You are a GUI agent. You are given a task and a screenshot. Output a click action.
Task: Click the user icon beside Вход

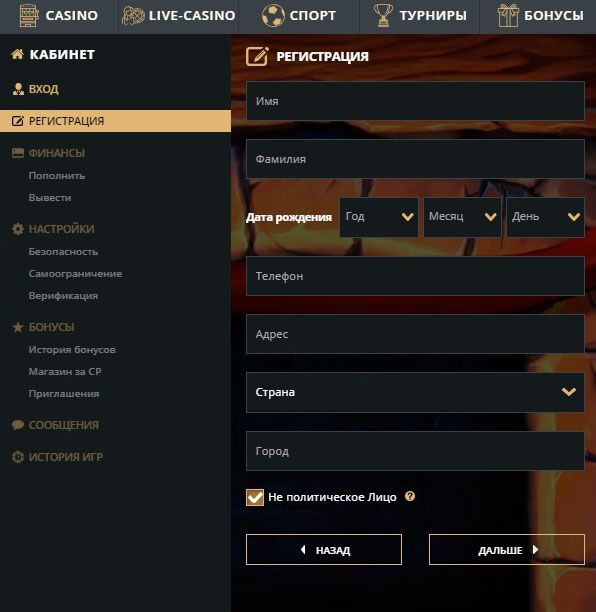18,89
